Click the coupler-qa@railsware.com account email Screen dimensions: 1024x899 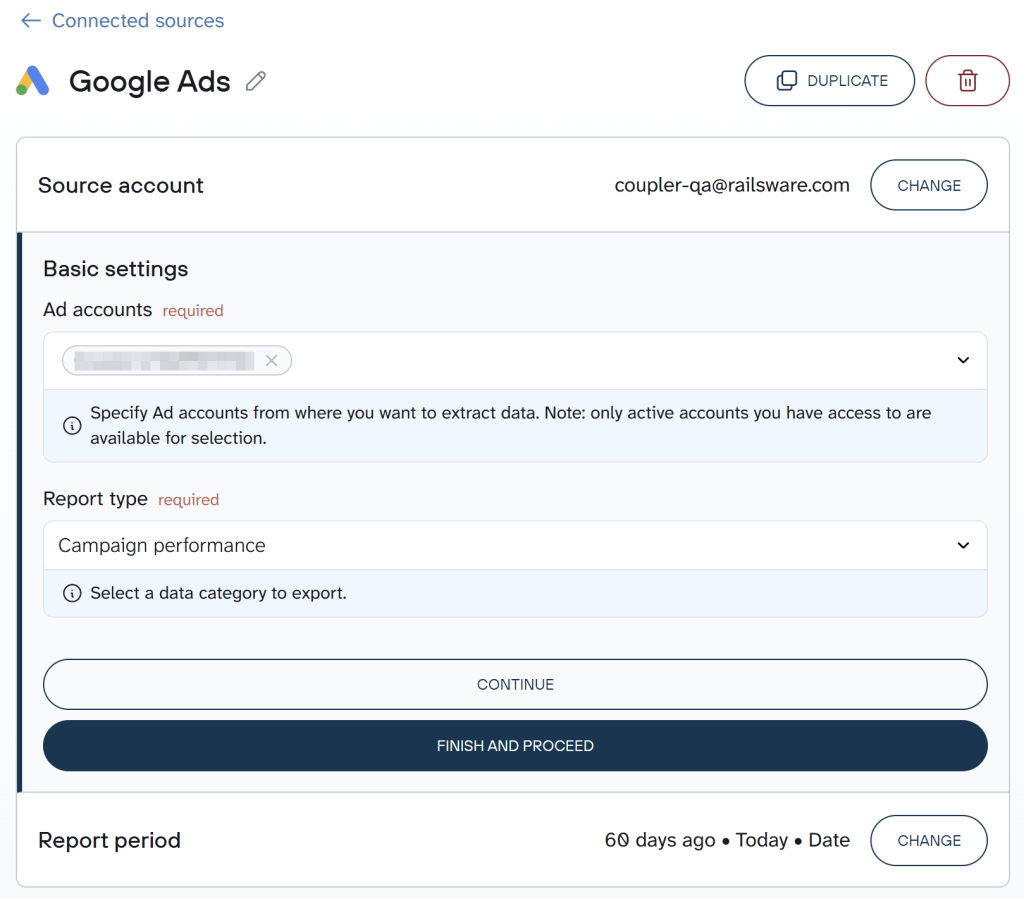[732, 185]
